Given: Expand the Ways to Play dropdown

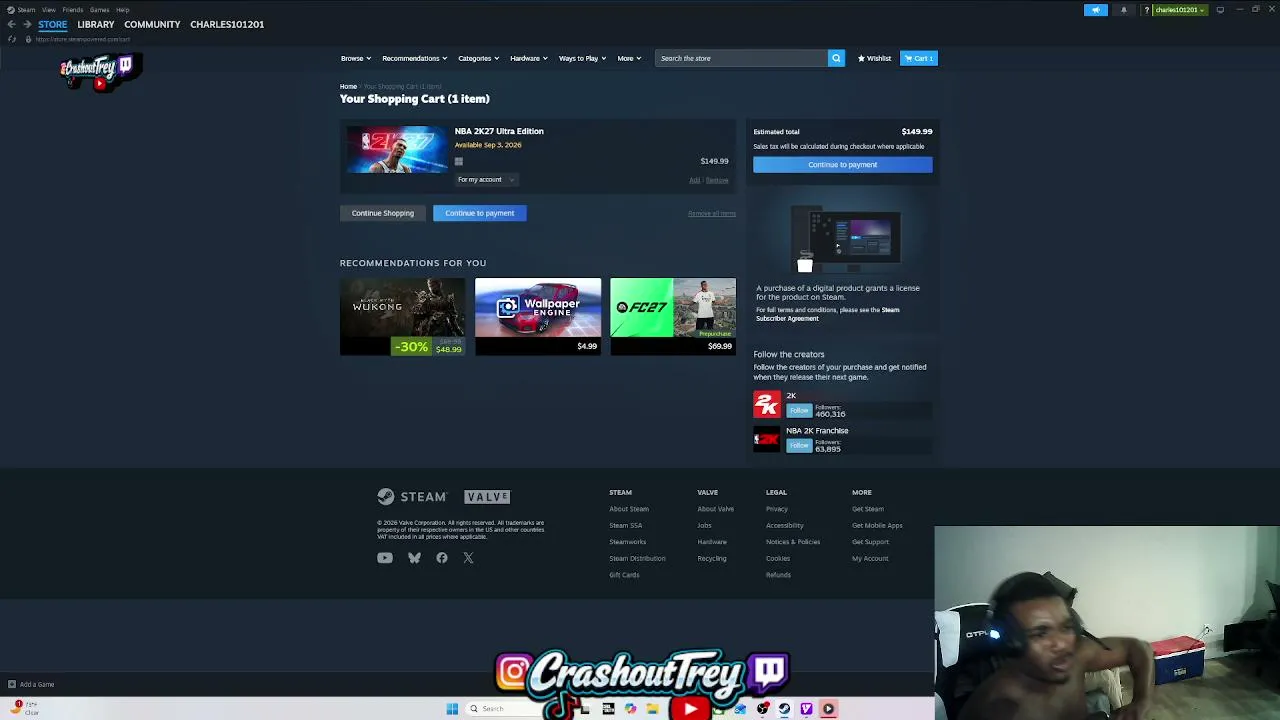Looking at the screenshot, I should click(582, 58).
